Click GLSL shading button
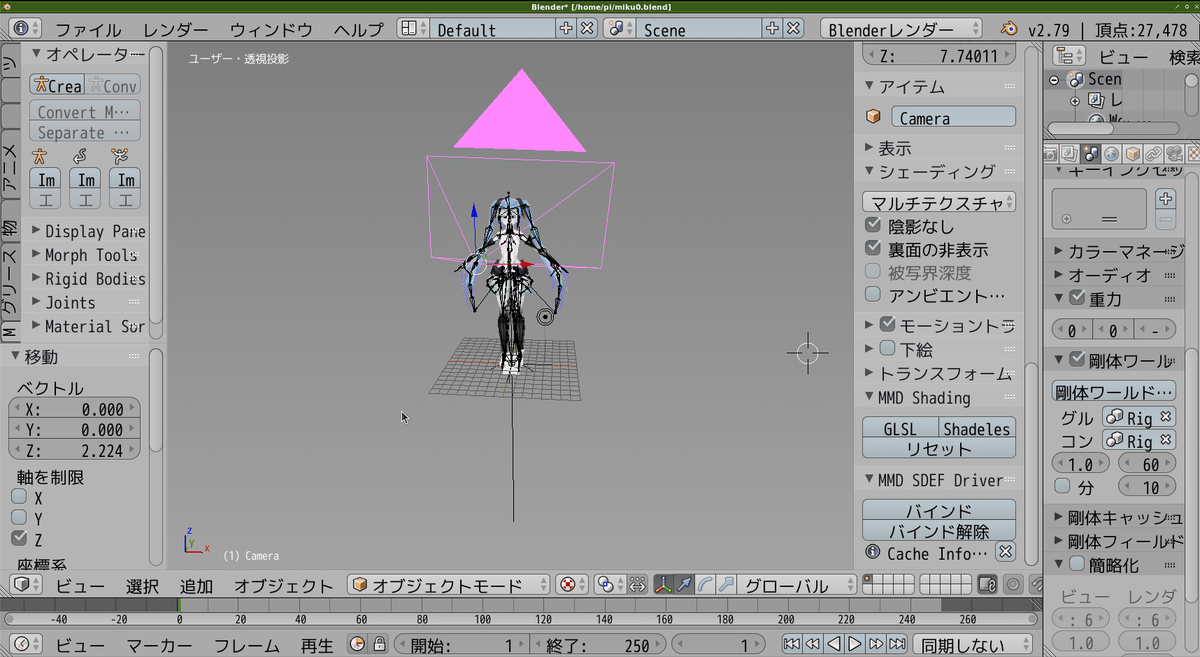Screen dimensions: 1200x657 pos(900,428)
